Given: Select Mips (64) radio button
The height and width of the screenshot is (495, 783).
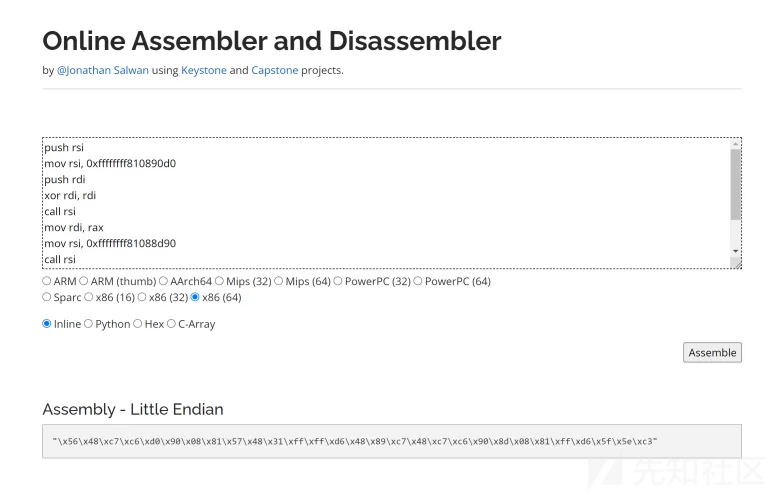Looking at the screenshot, I should [279, 281].
